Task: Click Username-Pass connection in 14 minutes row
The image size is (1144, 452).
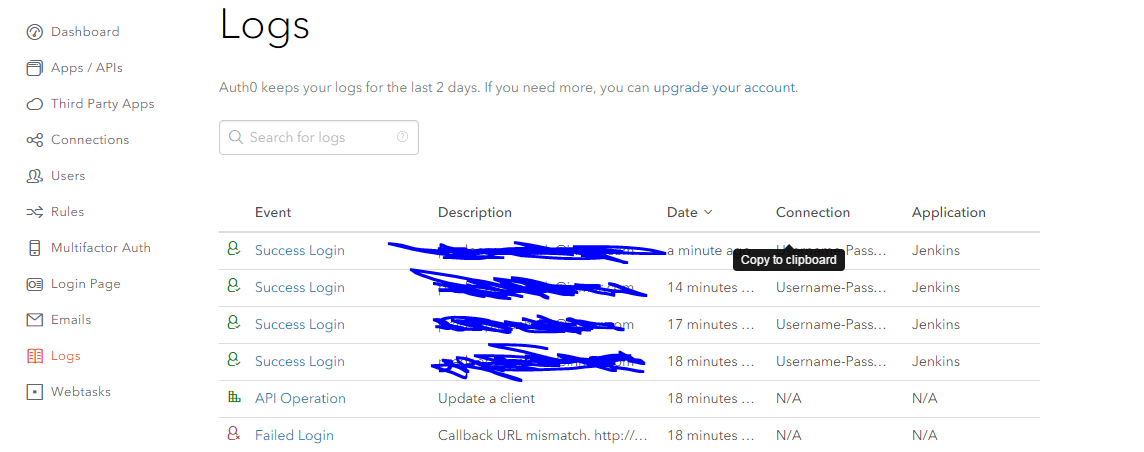Action: click(x=831, y=287)
